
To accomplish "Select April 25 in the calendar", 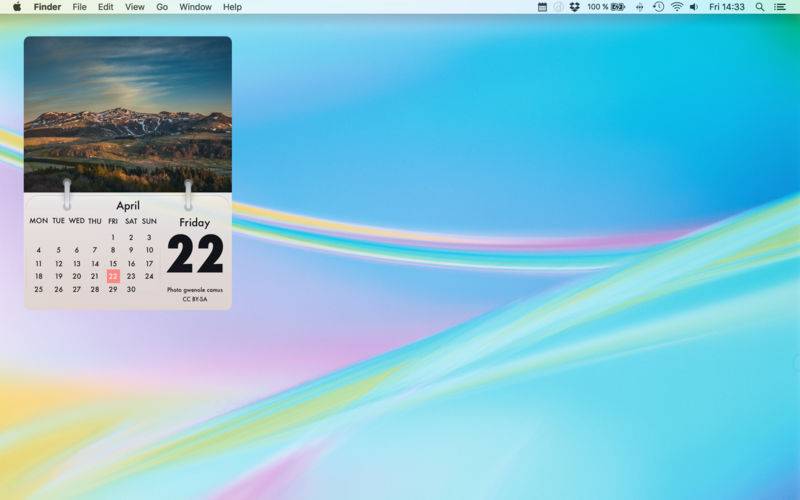I will click(x=39, y=289).
